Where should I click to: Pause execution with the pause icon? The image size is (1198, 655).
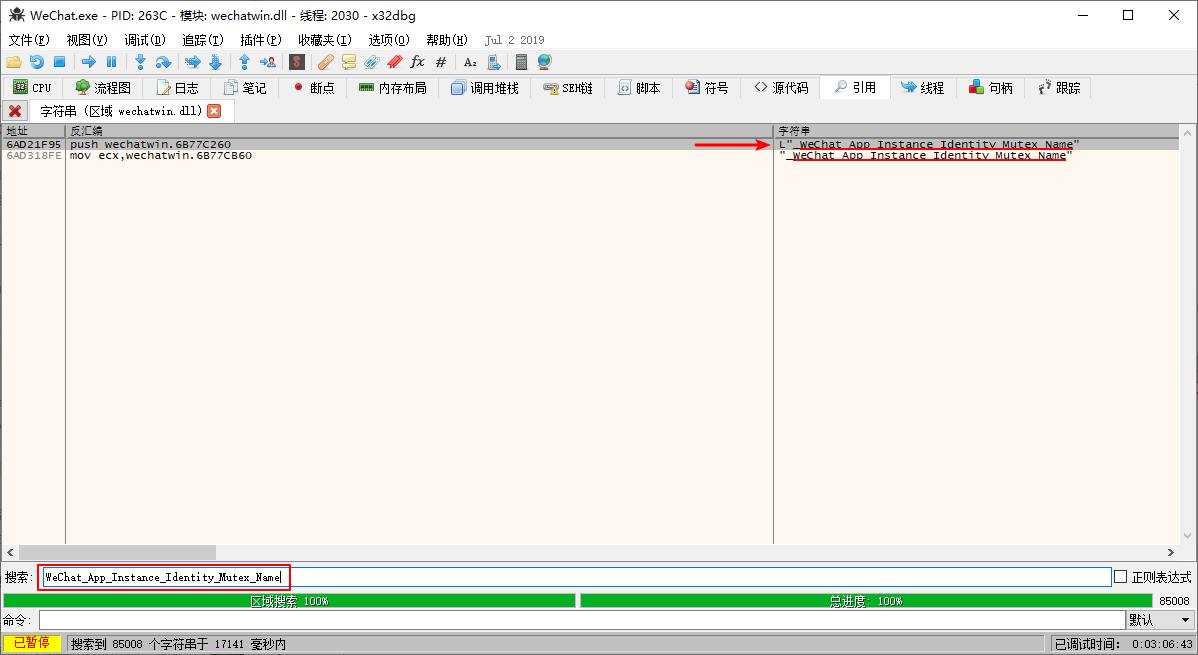click(111, 62)
